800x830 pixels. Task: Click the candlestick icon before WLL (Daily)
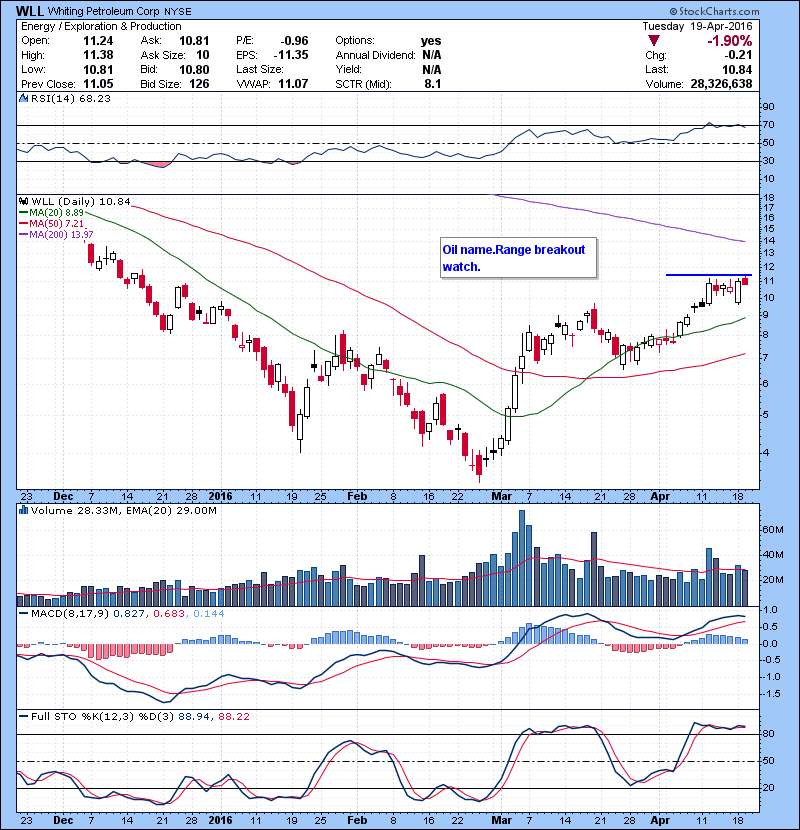(23, 201)
